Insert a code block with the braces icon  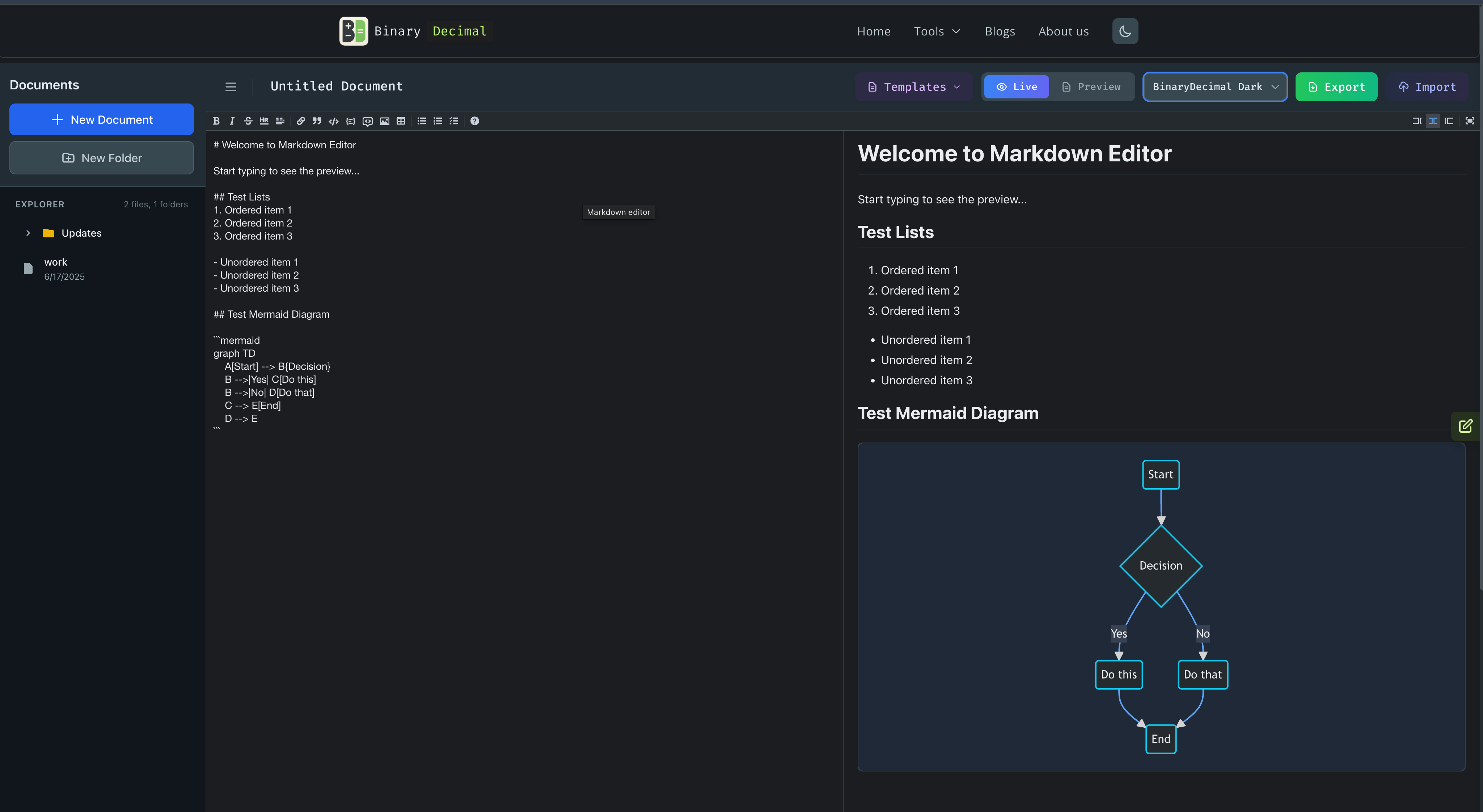tap(350, 121)
